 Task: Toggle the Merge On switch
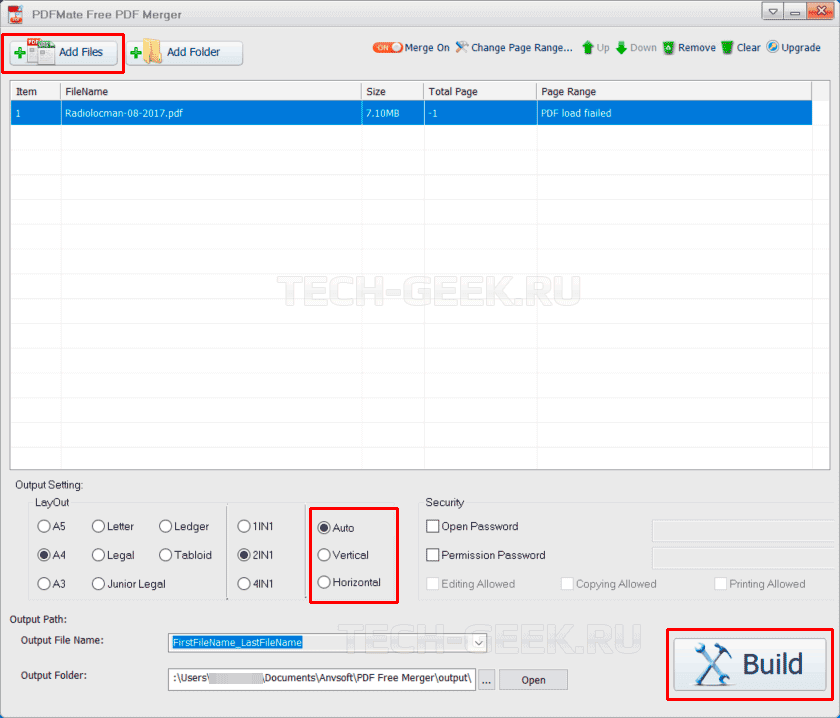coord(387,48)
